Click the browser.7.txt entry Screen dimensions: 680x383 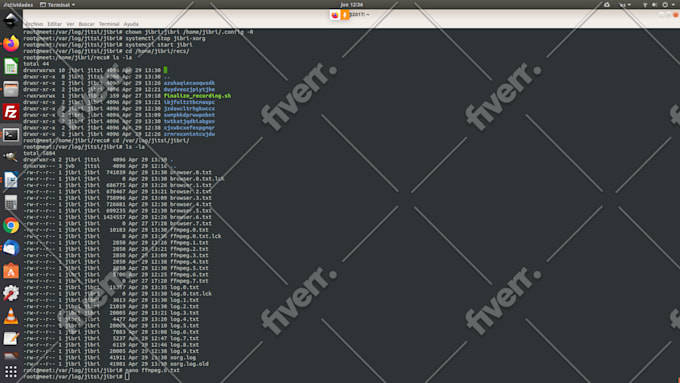[x=191, y=223]
